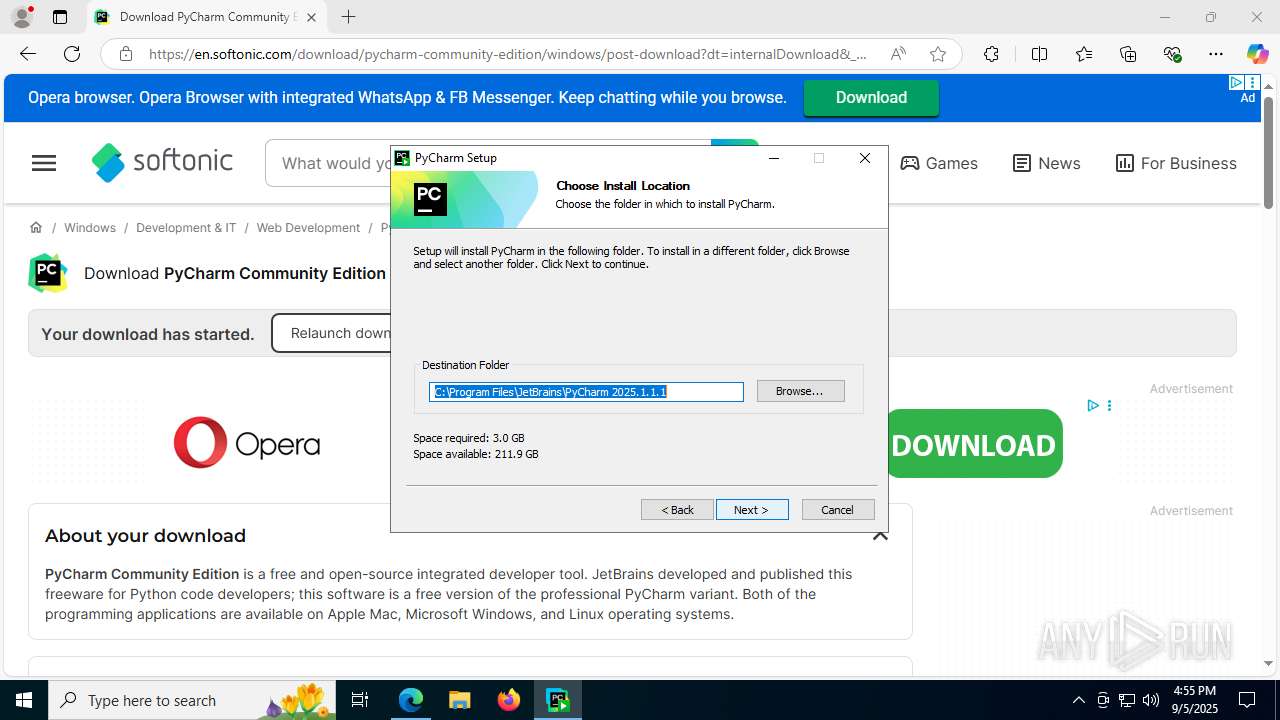Refresh the page in Edge

click(72, 54)
